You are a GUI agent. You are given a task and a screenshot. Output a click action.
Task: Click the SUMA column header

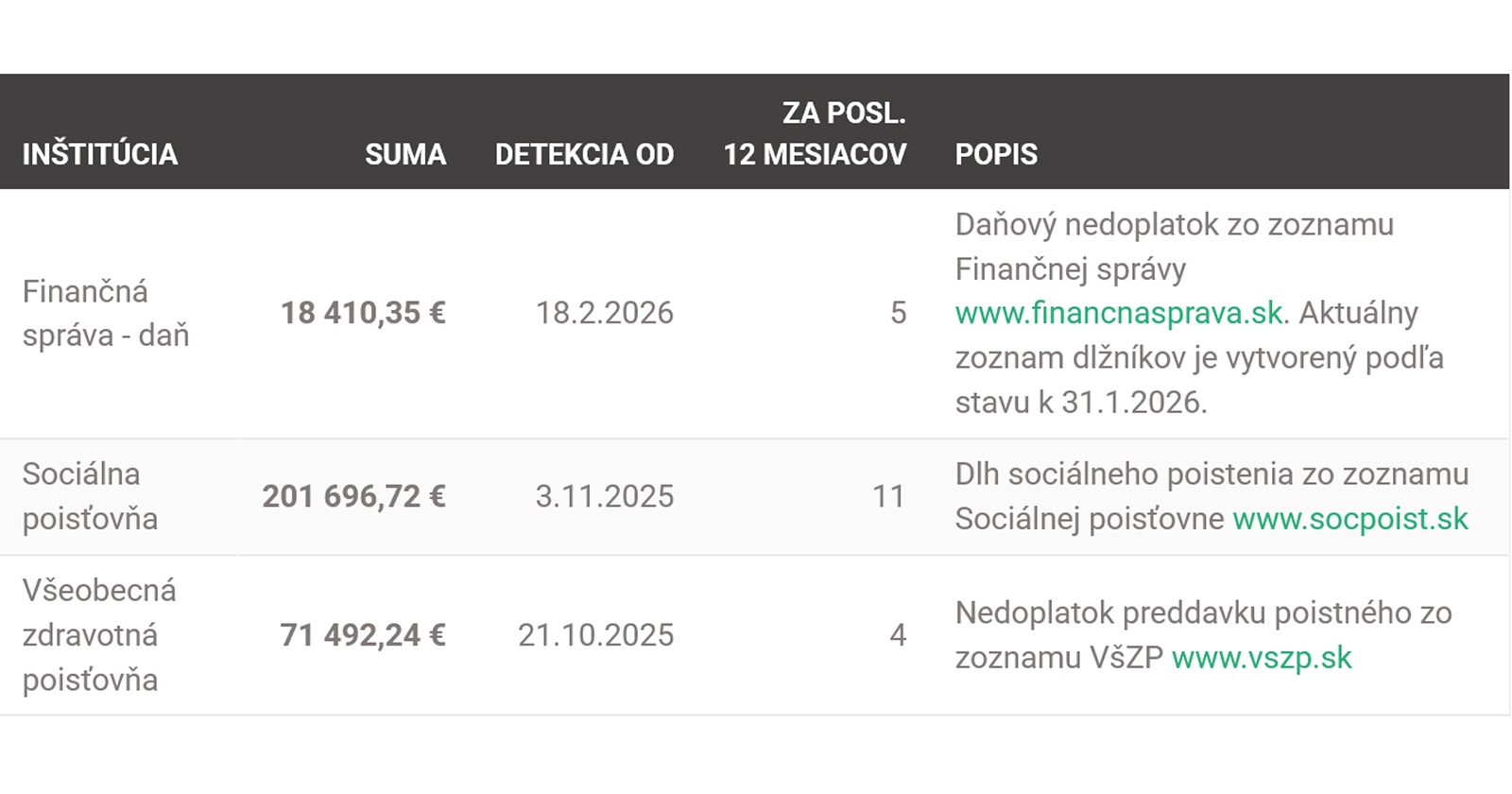pos(405,154)
